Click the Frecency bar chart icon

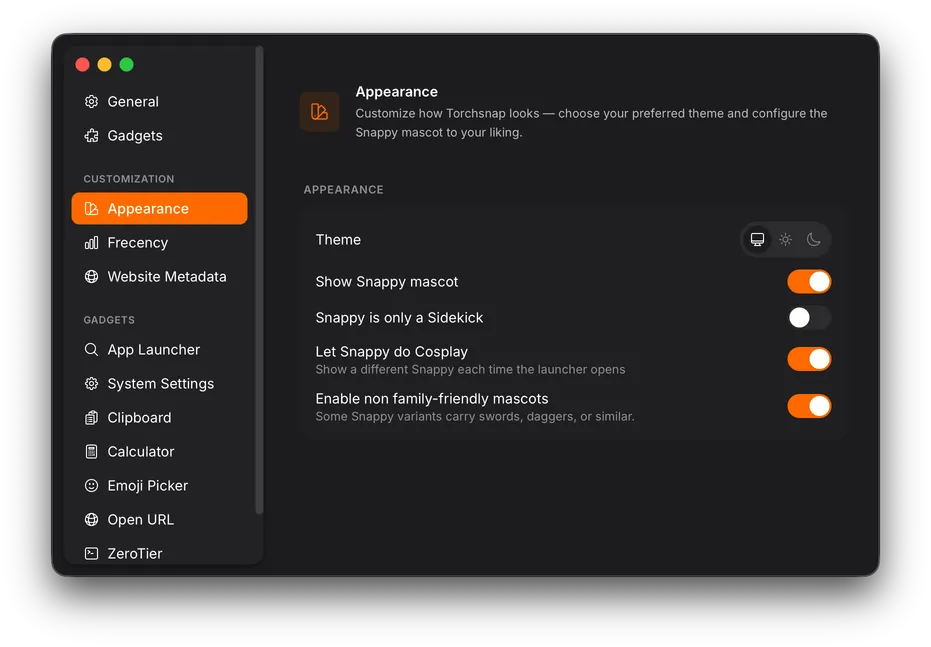[91, 242]
